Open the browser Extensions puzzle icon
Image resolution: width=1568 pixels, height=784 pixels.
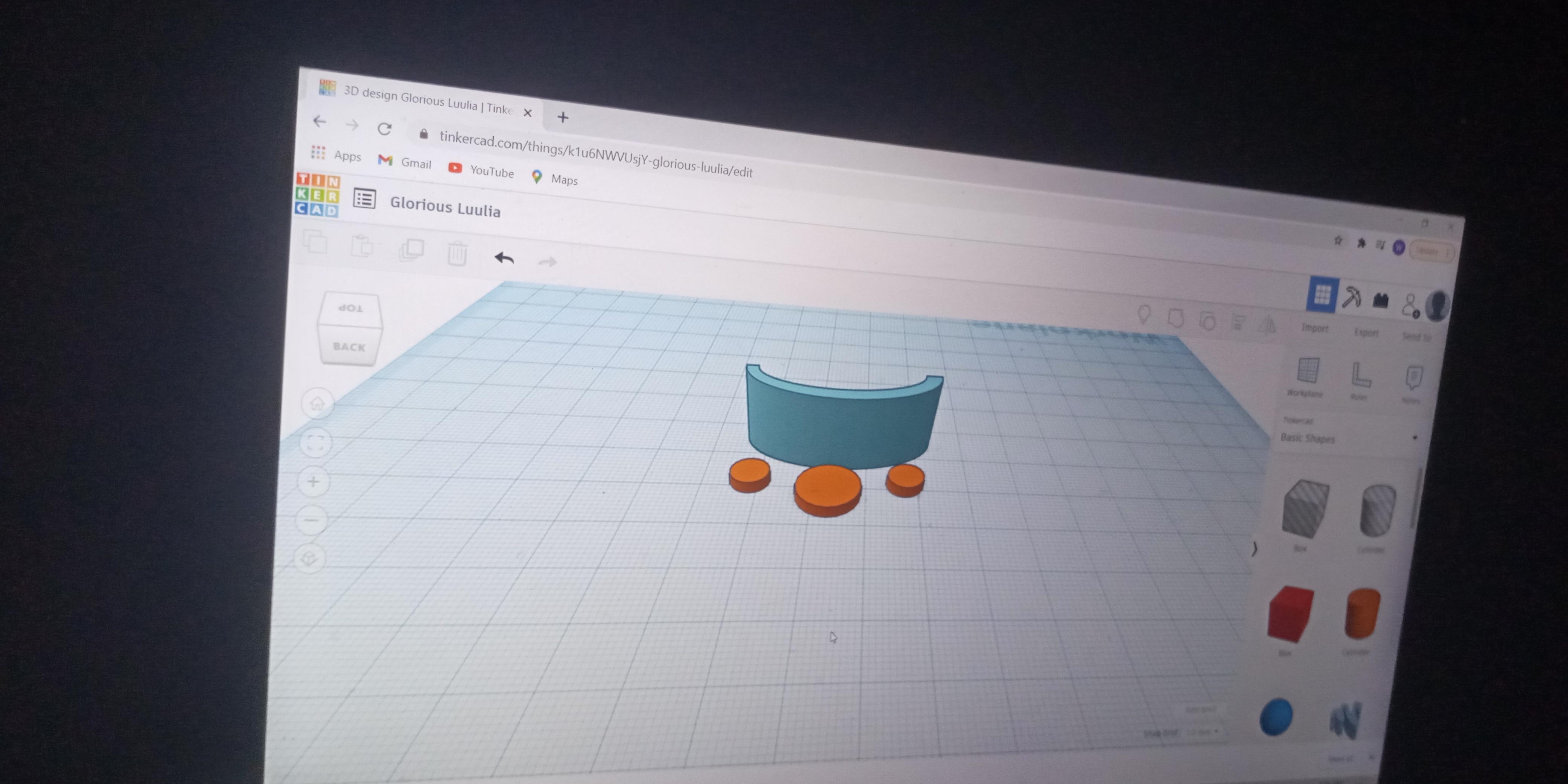click(x=1361, y=243)
